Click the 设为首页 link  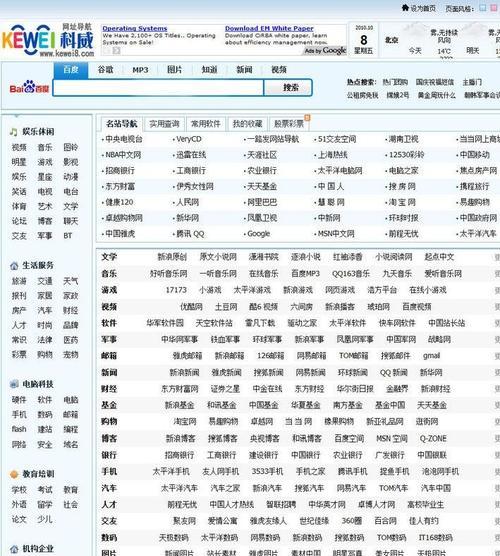(423, 8)
